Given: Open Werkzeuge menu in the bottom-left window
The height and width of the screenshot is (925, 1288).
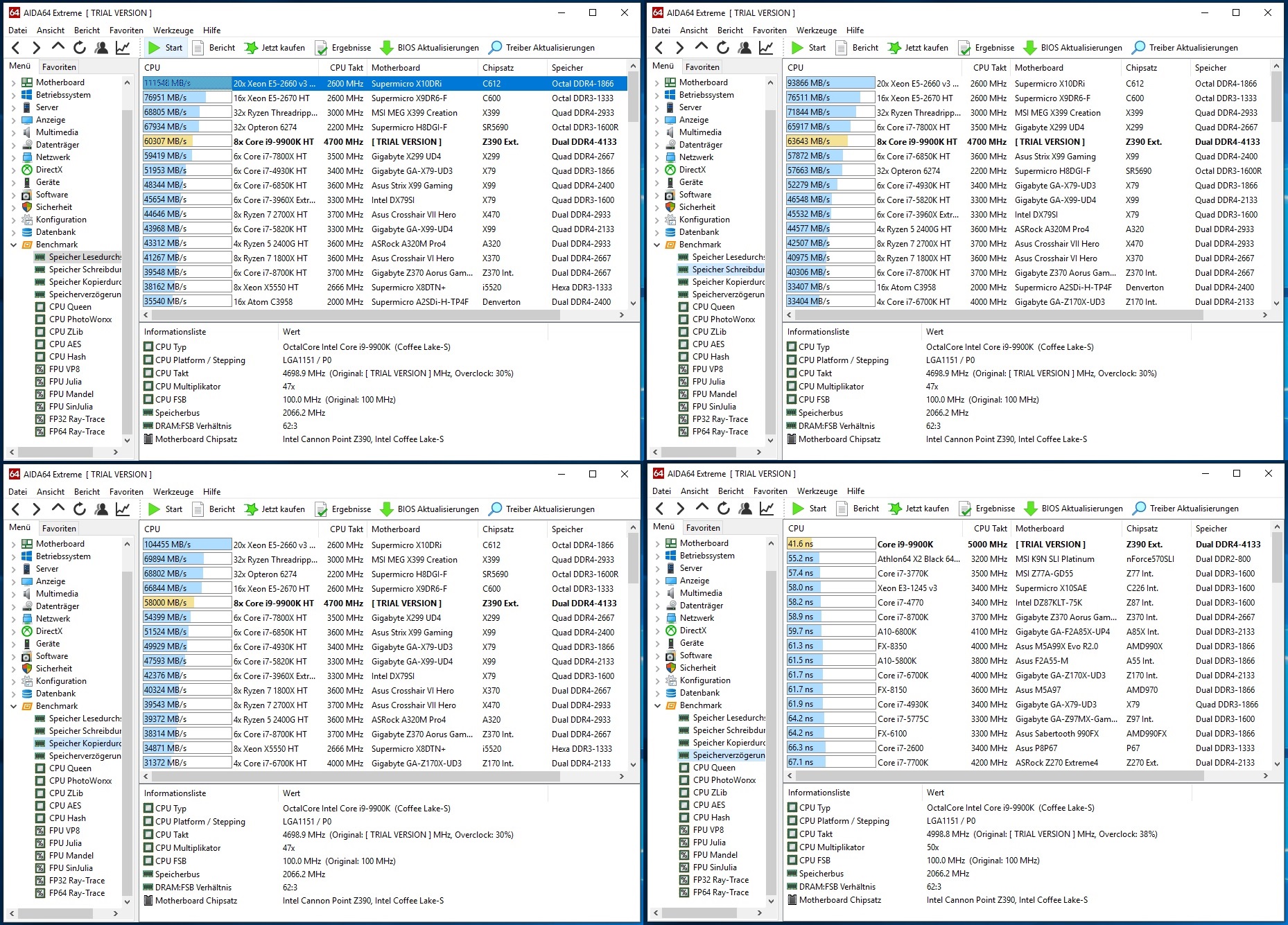Looking at the screenshot, I should 173,492.
